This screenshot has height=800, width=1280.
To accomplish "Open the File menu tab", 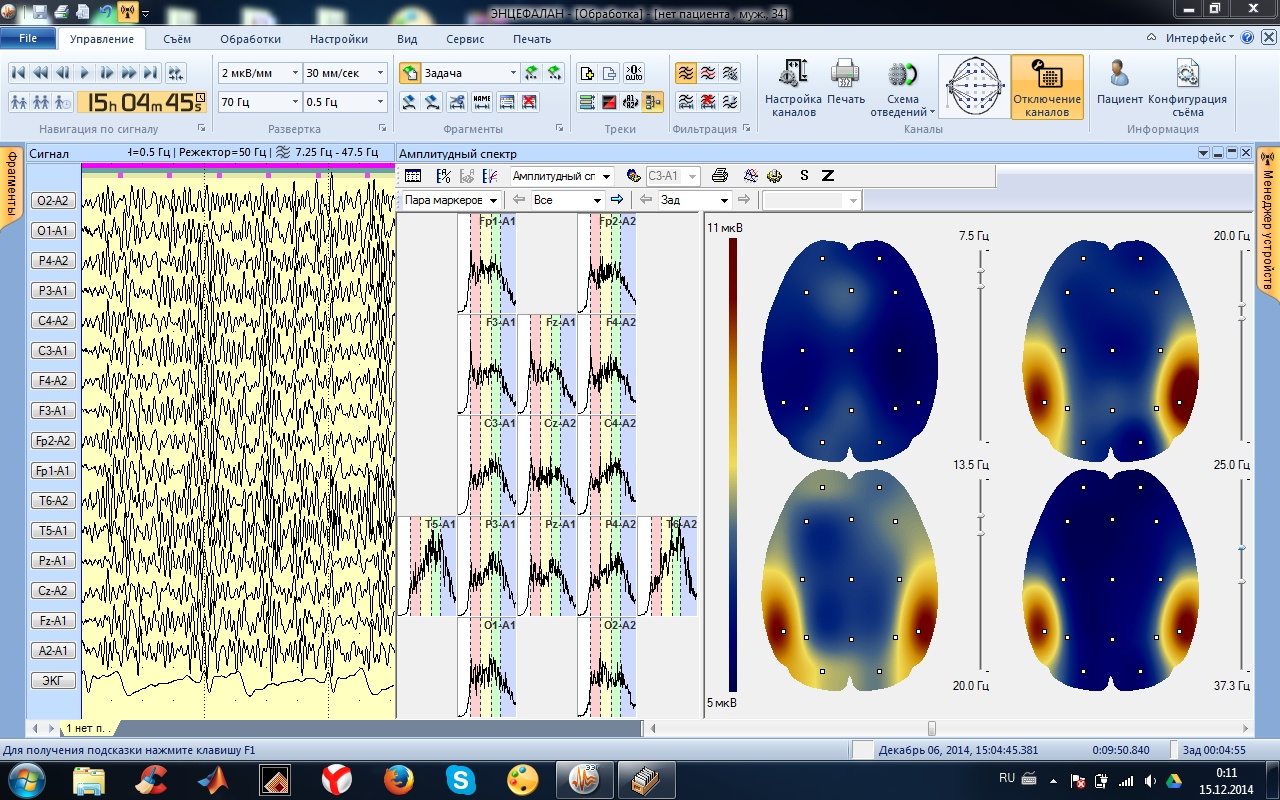I will (x=28, y=39).
